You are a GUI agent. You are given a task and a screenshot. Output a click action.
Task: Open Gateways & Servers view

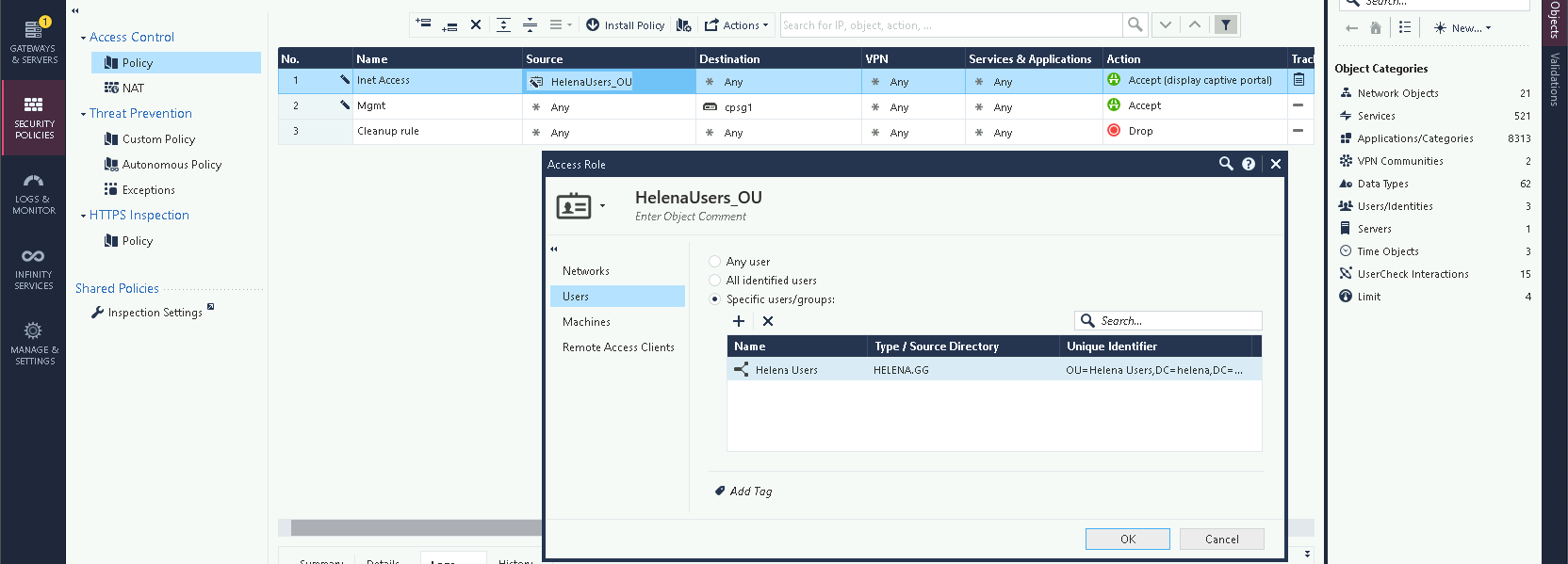[x=33, y=41]
